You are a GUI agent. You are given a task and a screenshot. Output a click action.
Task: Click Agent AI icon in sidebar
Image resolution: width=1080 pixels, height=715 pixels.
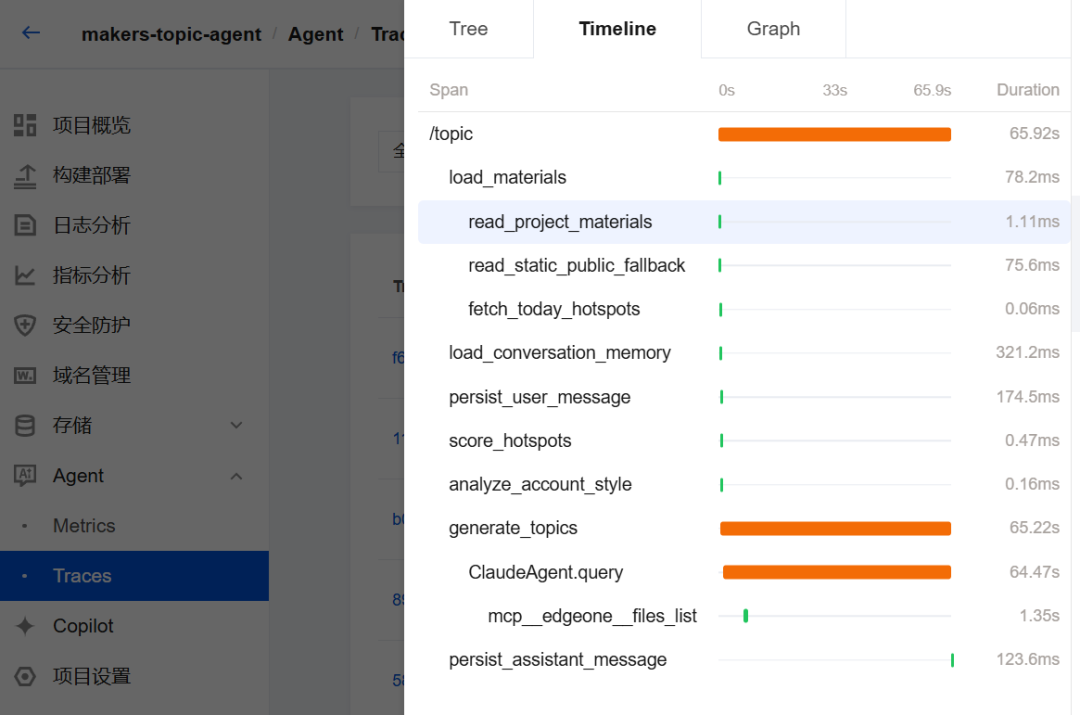click(x=25, y=475)
